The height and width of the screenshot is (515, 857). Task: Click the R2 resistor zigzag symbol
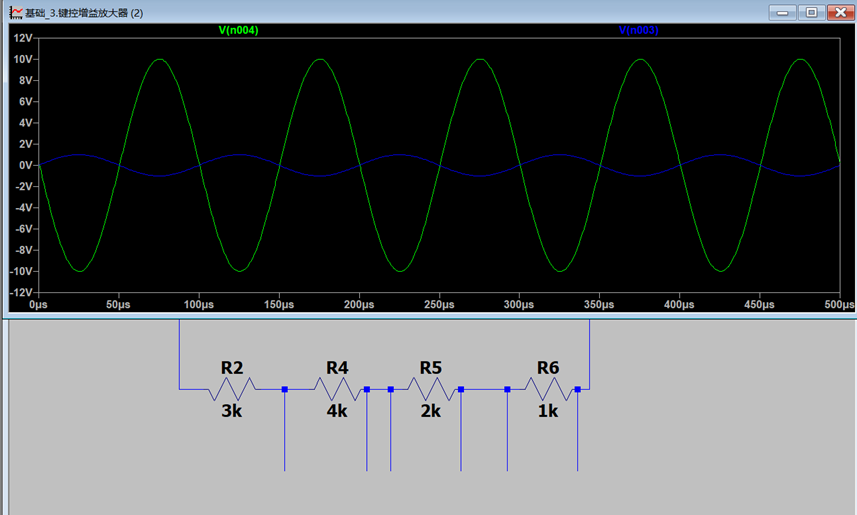(232, 389)
